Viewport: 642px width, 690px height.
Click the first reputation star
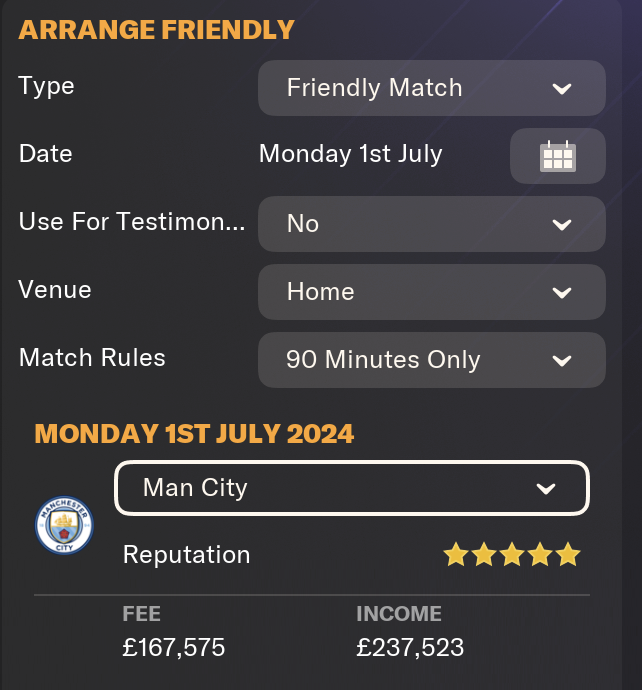(x=456, y=554)
